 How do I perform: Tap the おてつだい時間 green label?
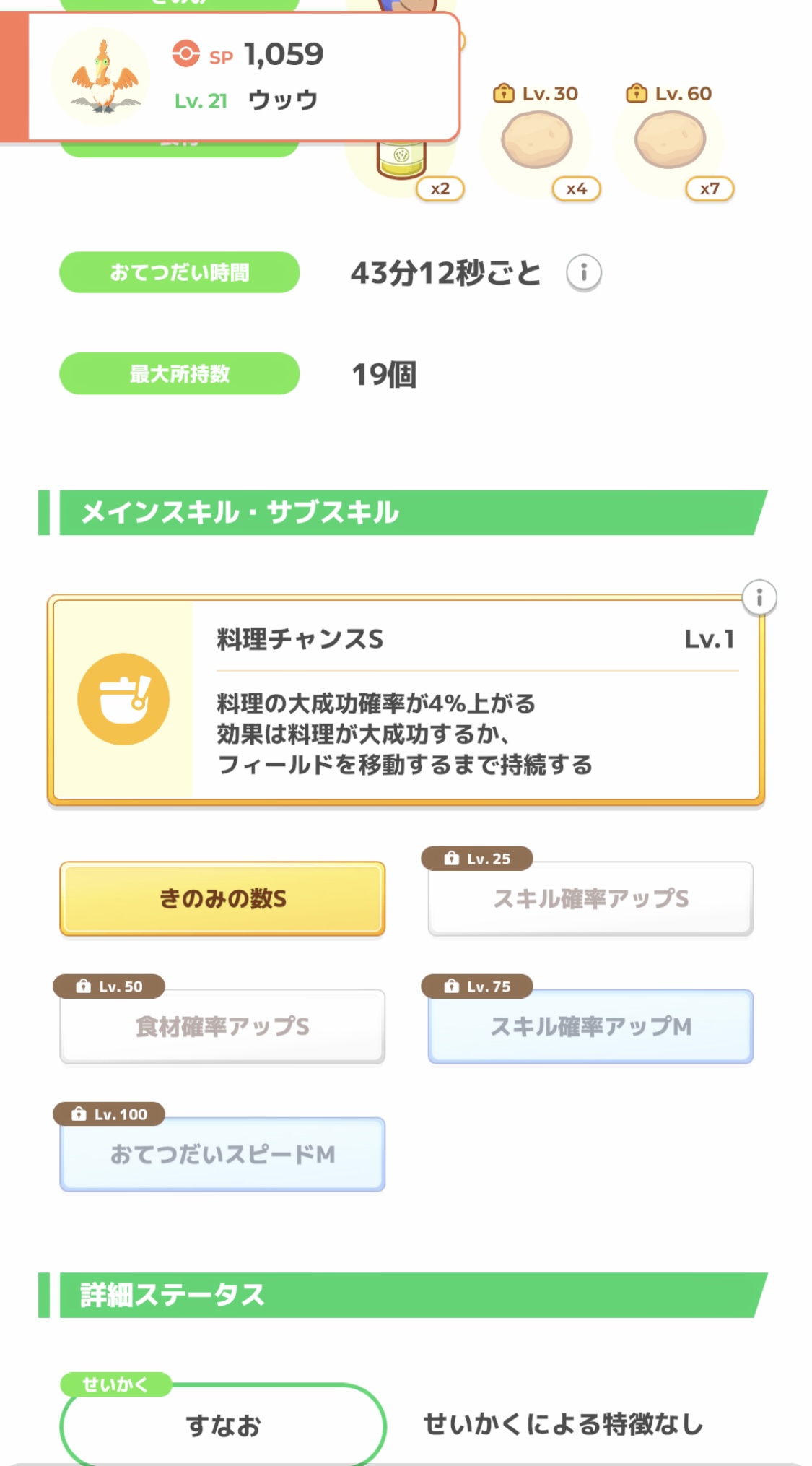click(179, 273)
